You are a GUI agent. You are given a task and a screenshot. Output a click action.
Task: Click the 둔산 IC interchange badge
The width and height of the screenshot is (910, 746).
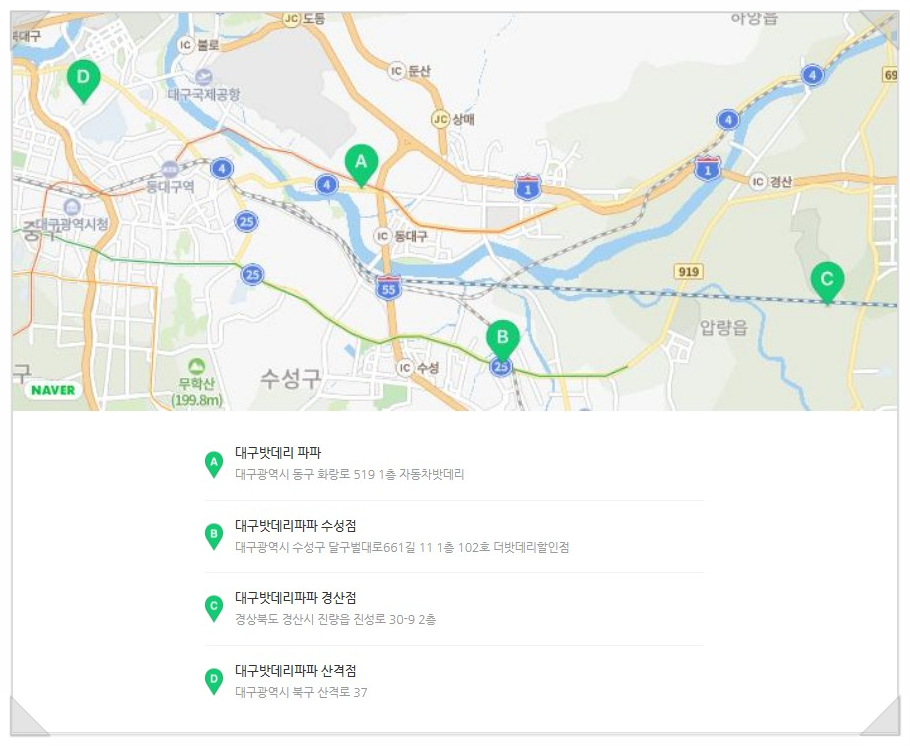point(396,71)
